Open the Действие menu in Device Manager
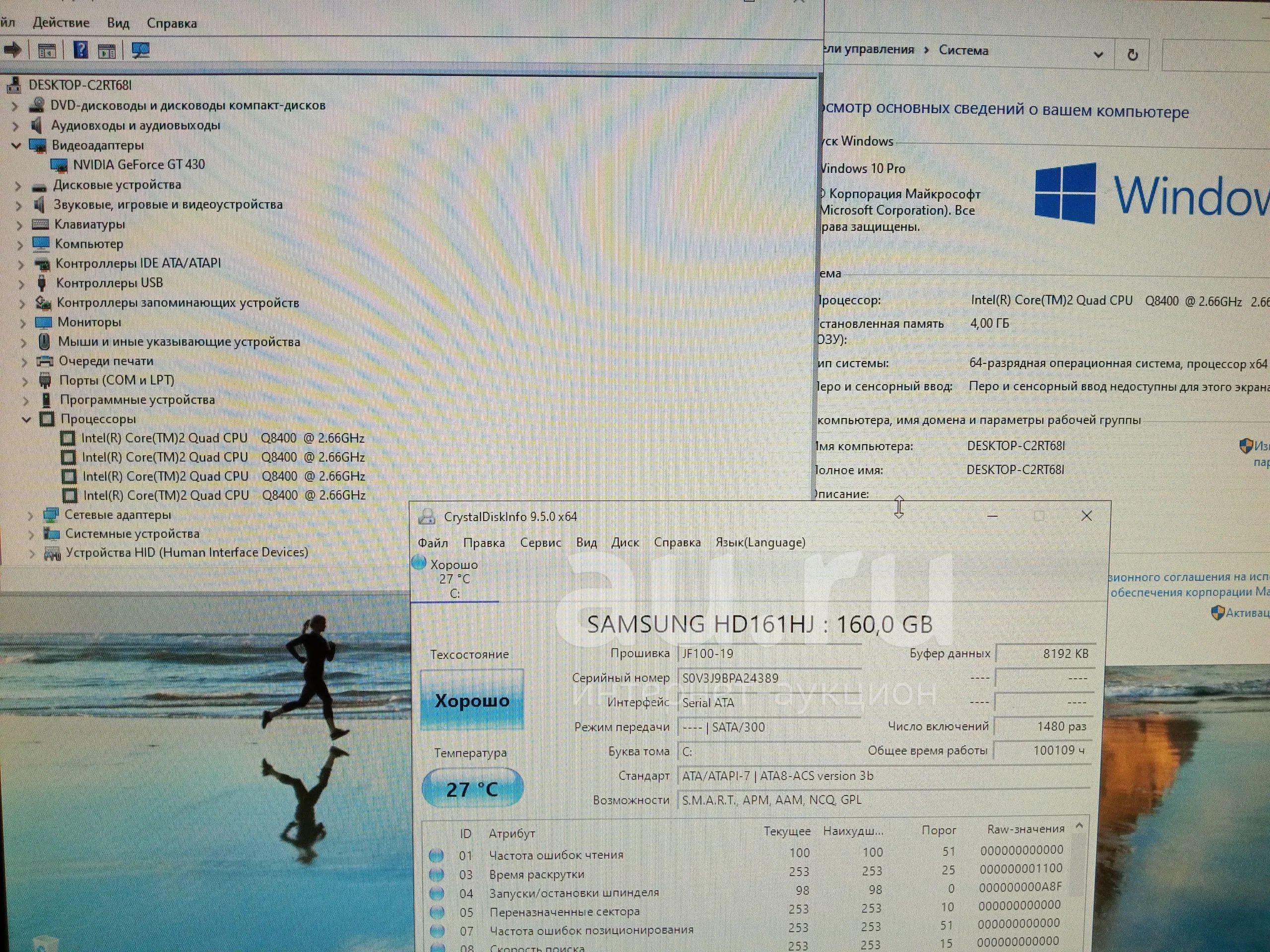The height and width of the screenshot is (952, 1270). click(x=61, y=23)
